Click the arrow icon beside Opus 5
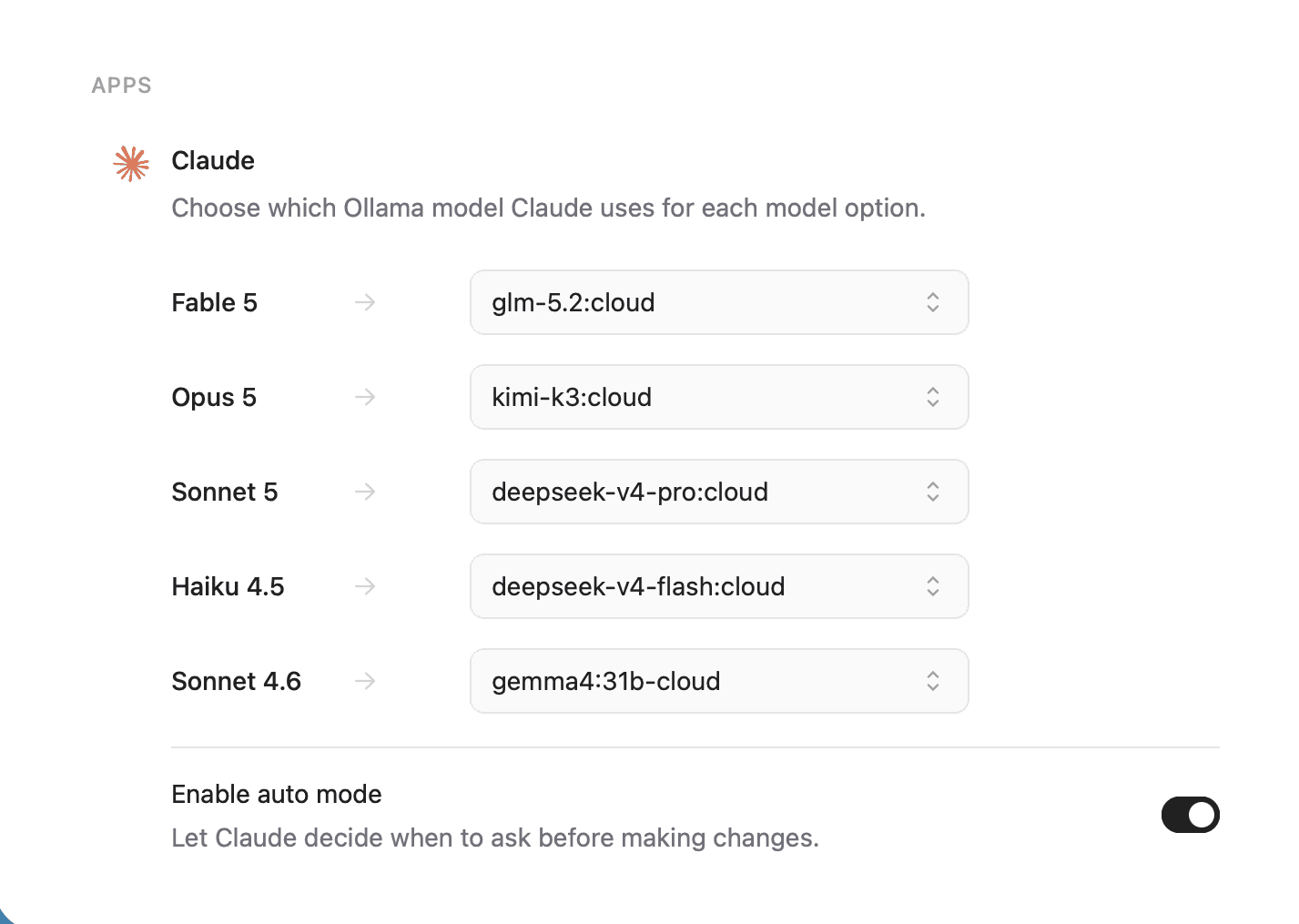Image resolution: width=1299 pixels, height=924 pixels. point(365,397)
